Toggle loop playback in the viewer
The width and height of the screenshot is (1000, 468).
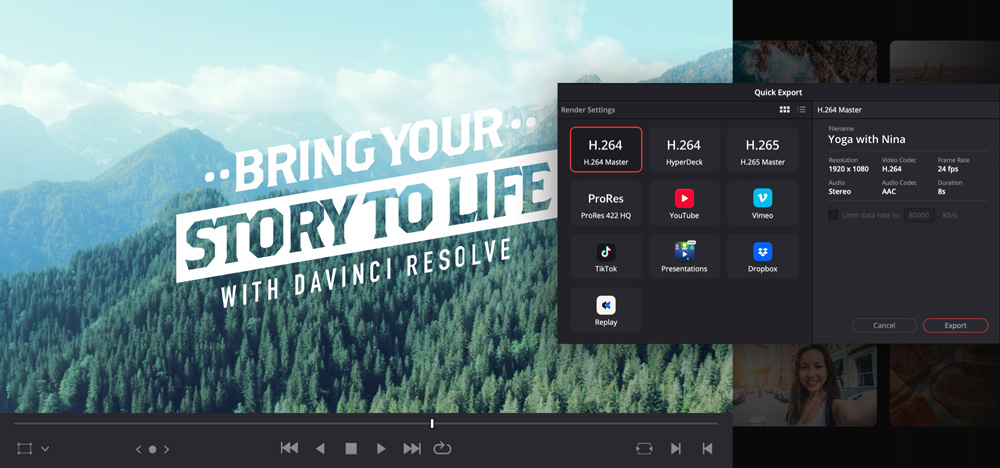point(442,449)
